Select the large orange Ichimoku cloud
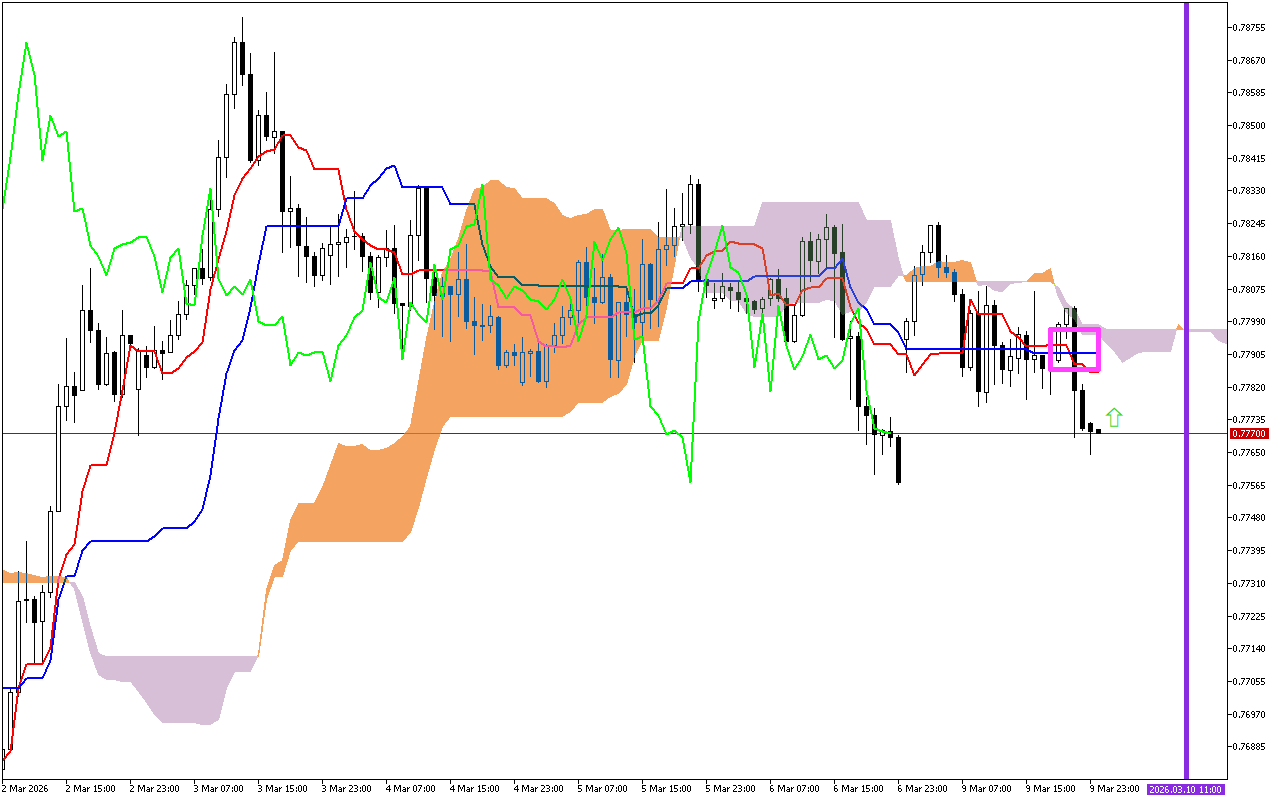The image size is (1280, 800). click(x=520, y=300)
